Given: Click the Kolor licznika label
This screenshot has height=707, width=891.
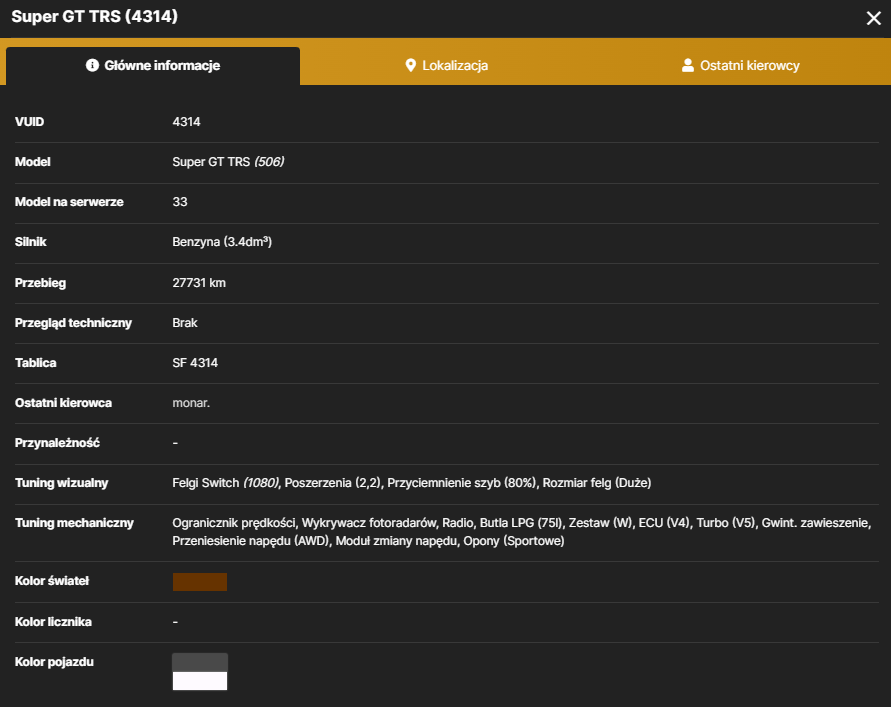Looking at the screenshot, I should [53, 622].
